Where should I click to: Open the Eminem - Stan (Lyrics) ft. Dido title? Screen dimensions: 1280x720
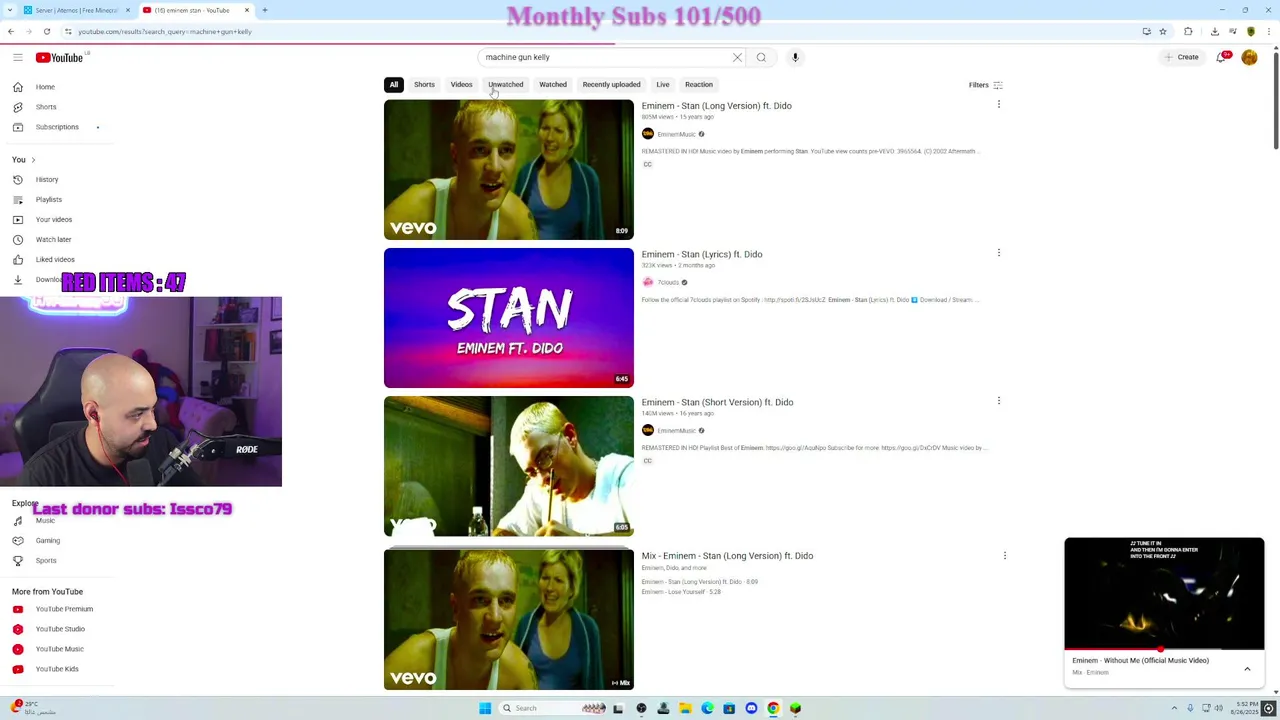(702, 254)
